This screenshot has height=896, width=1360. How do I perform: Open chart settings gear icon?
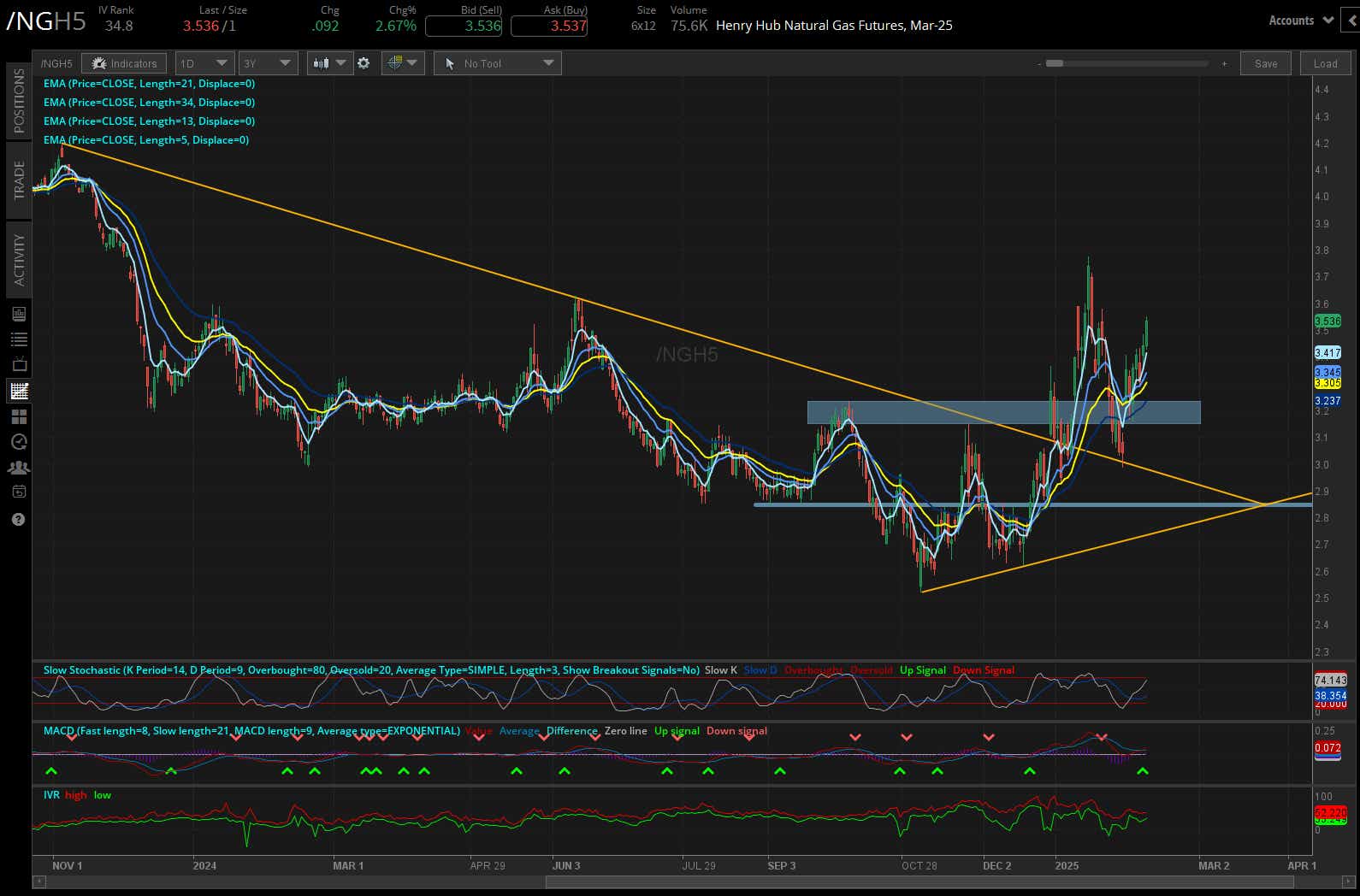(364, 63)
